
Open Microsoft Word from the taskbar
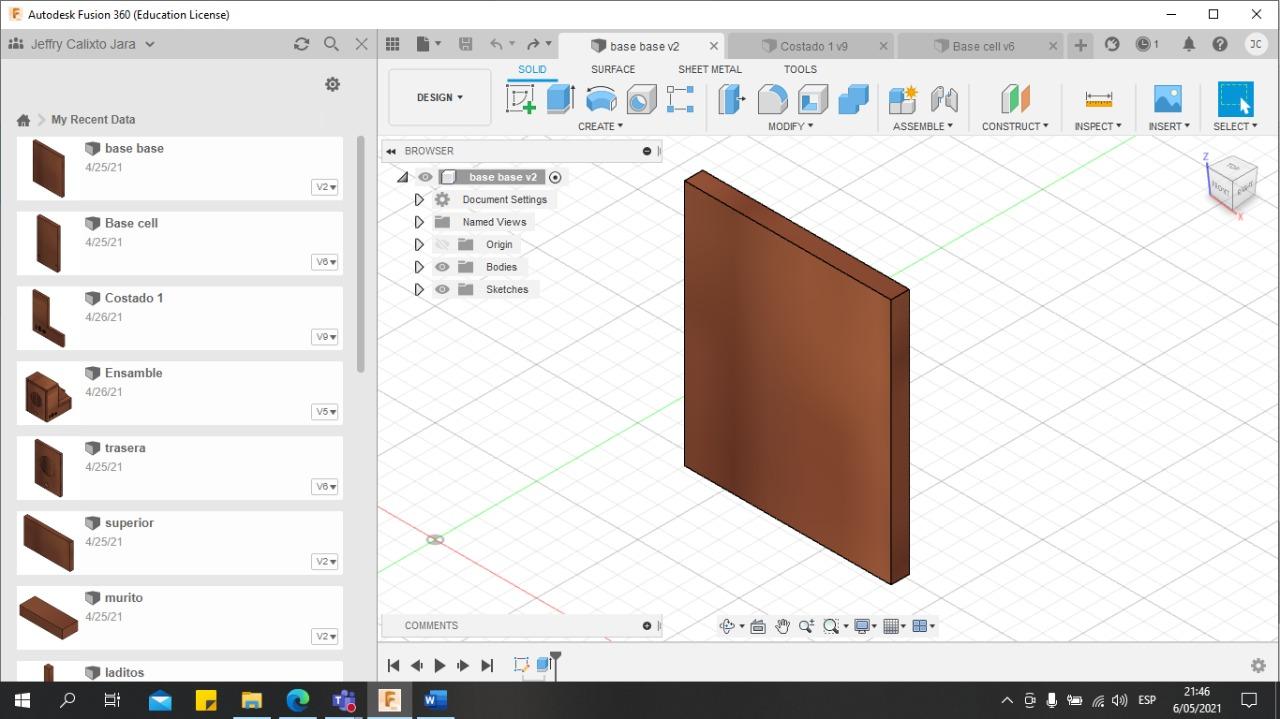(435, 700)
